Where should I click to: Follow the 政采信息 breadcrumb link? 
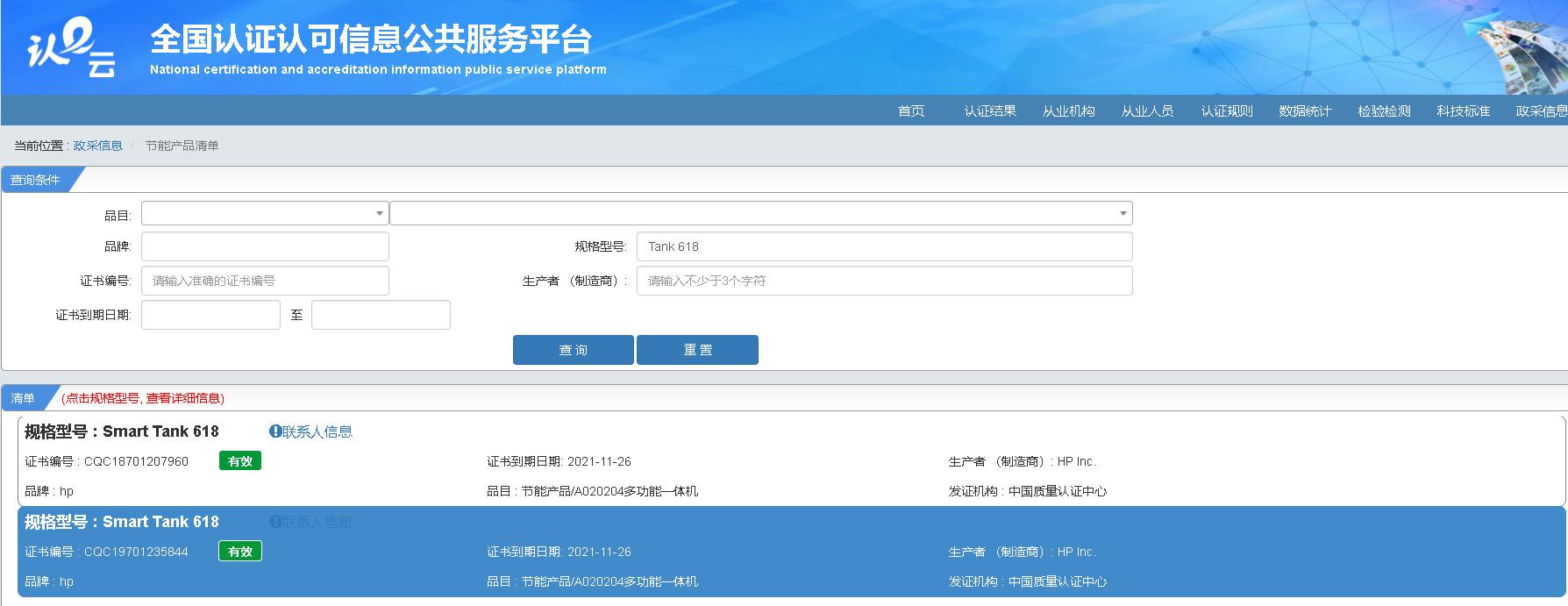[x=98, y=146]
